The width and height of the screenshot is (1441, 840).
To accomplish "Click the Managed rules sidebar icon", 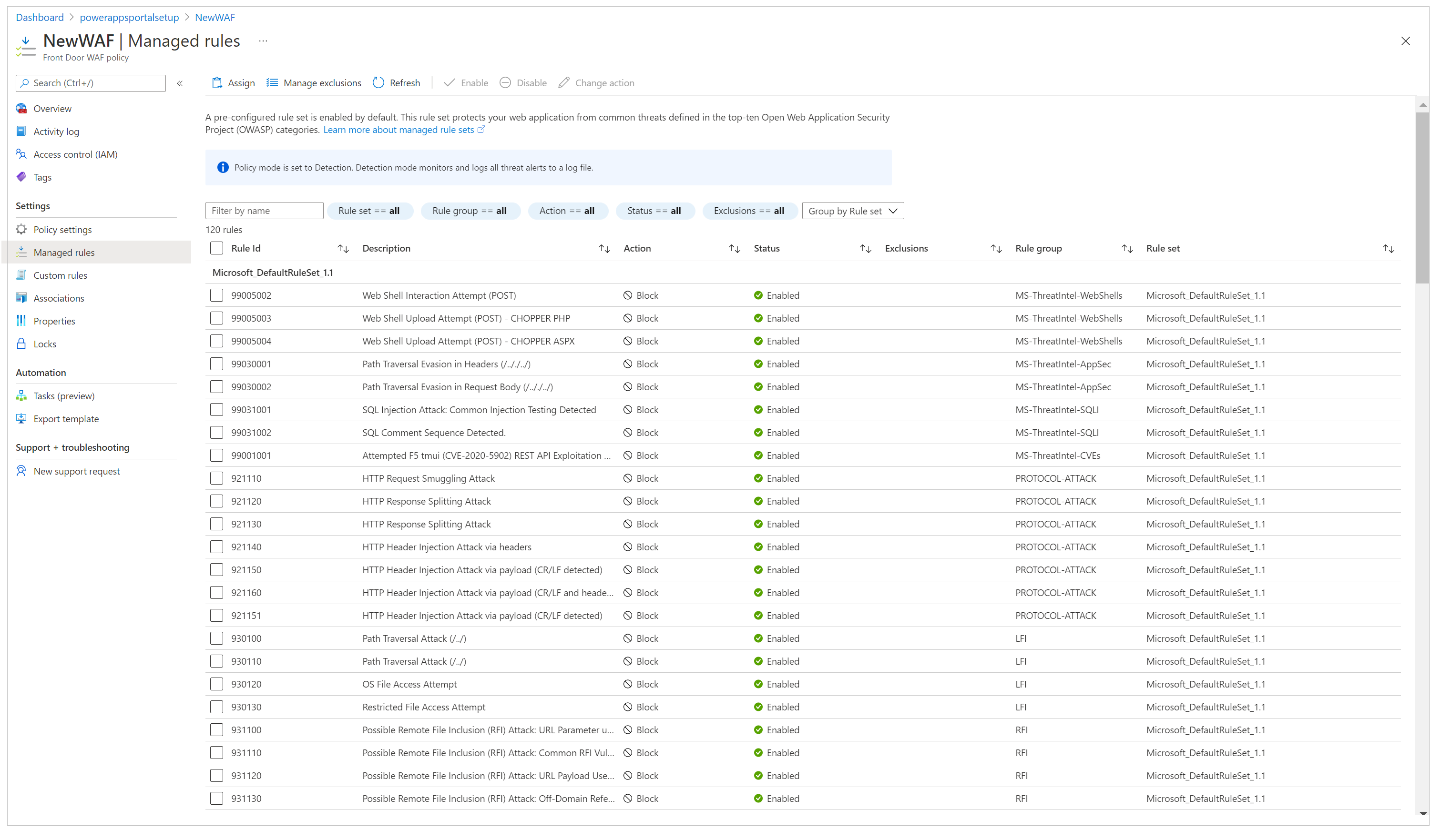I will (x=23, y=252).
